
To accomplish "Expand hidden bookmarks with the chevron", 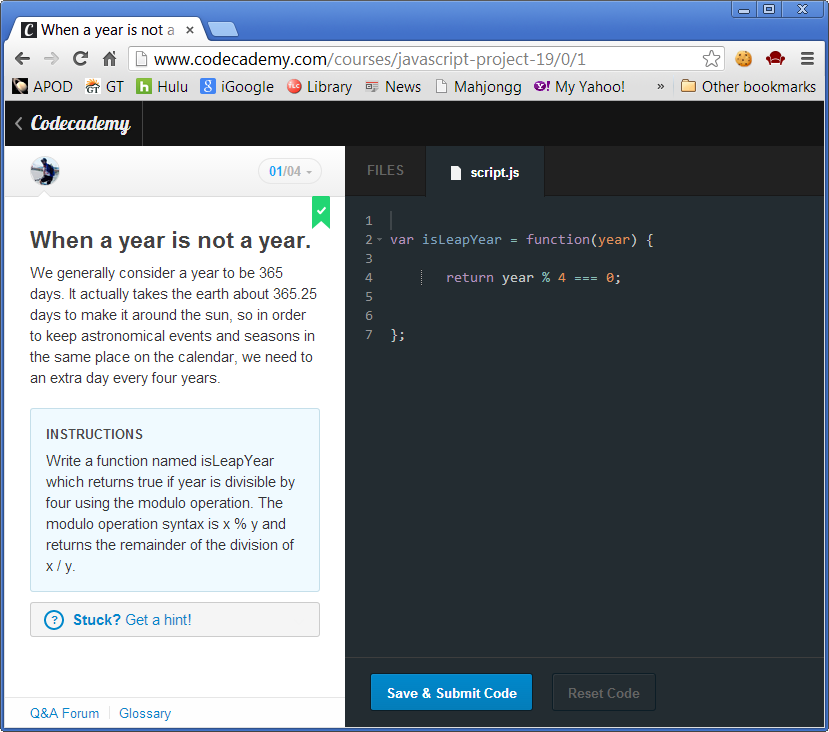I will (x=660, y=87).
